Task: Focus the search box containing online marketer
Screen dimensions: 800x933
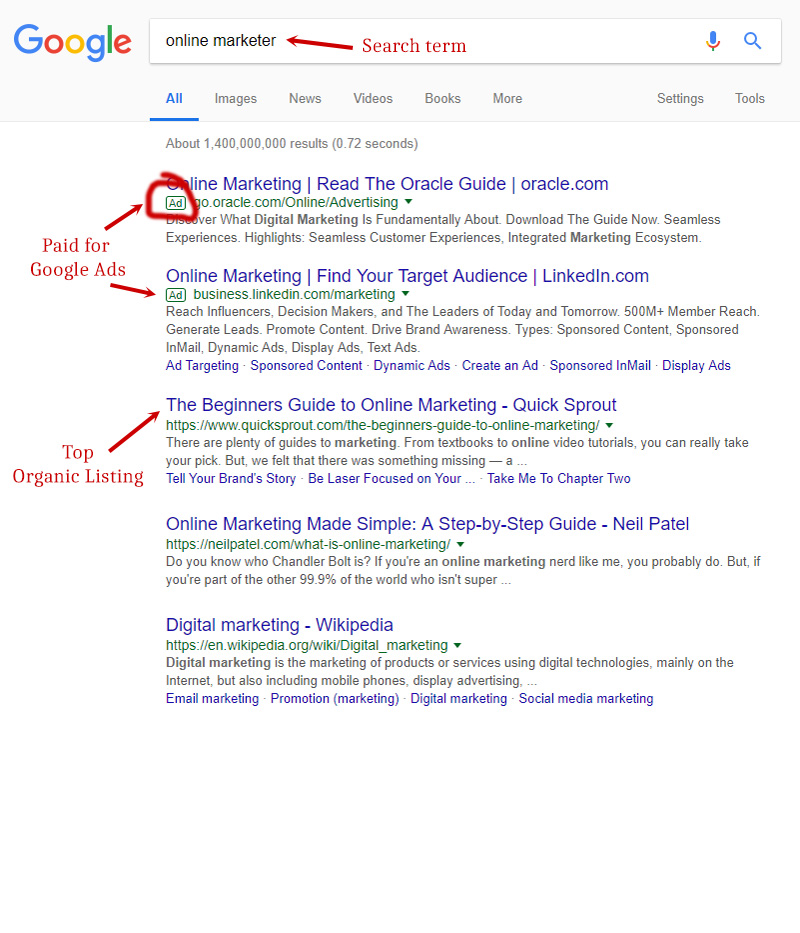Action: (x=465, y=41)
